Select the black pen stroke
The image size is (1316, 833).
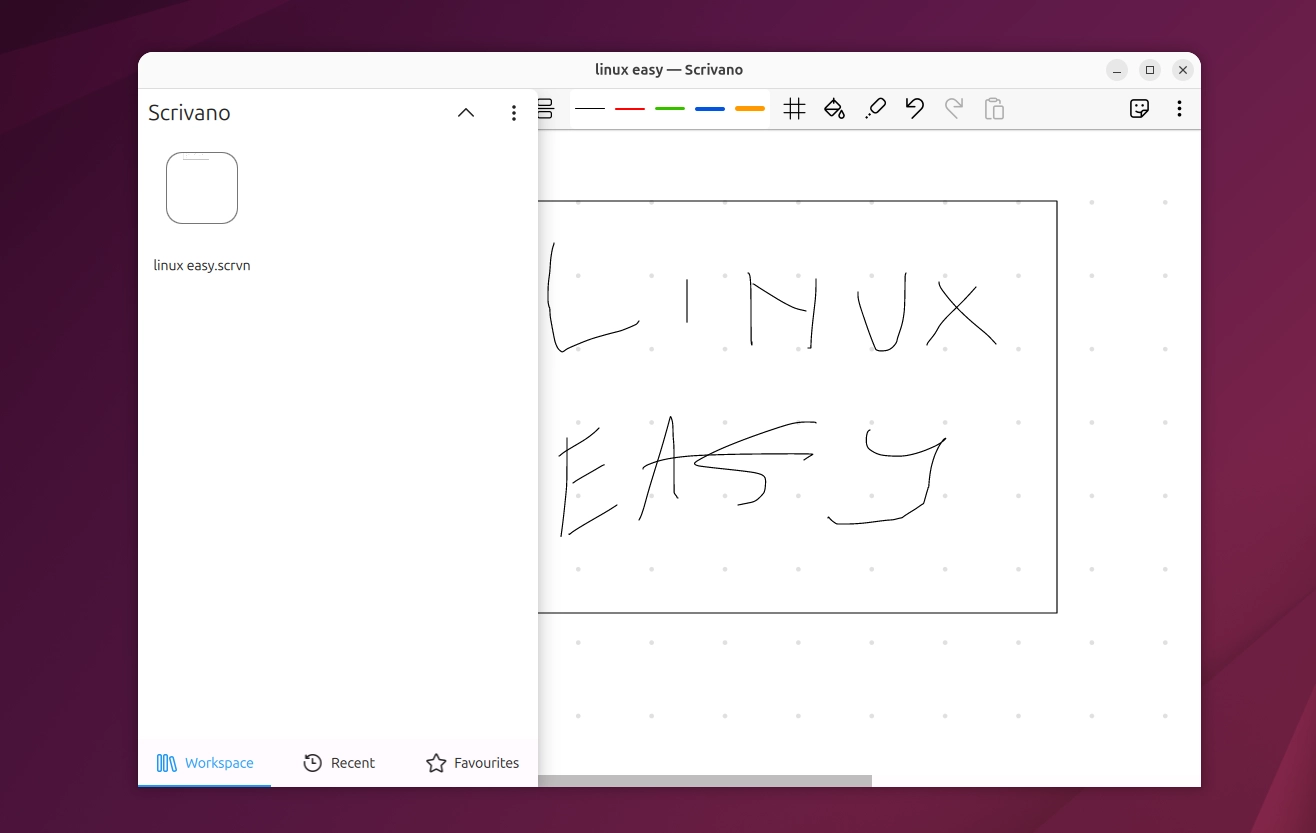[590, 109]
